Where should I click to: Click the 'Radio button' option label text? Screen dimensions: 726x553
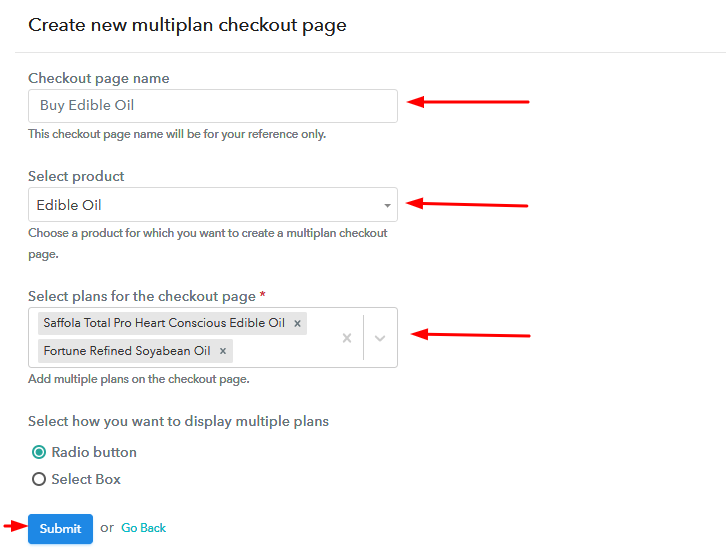pos(94,452)
